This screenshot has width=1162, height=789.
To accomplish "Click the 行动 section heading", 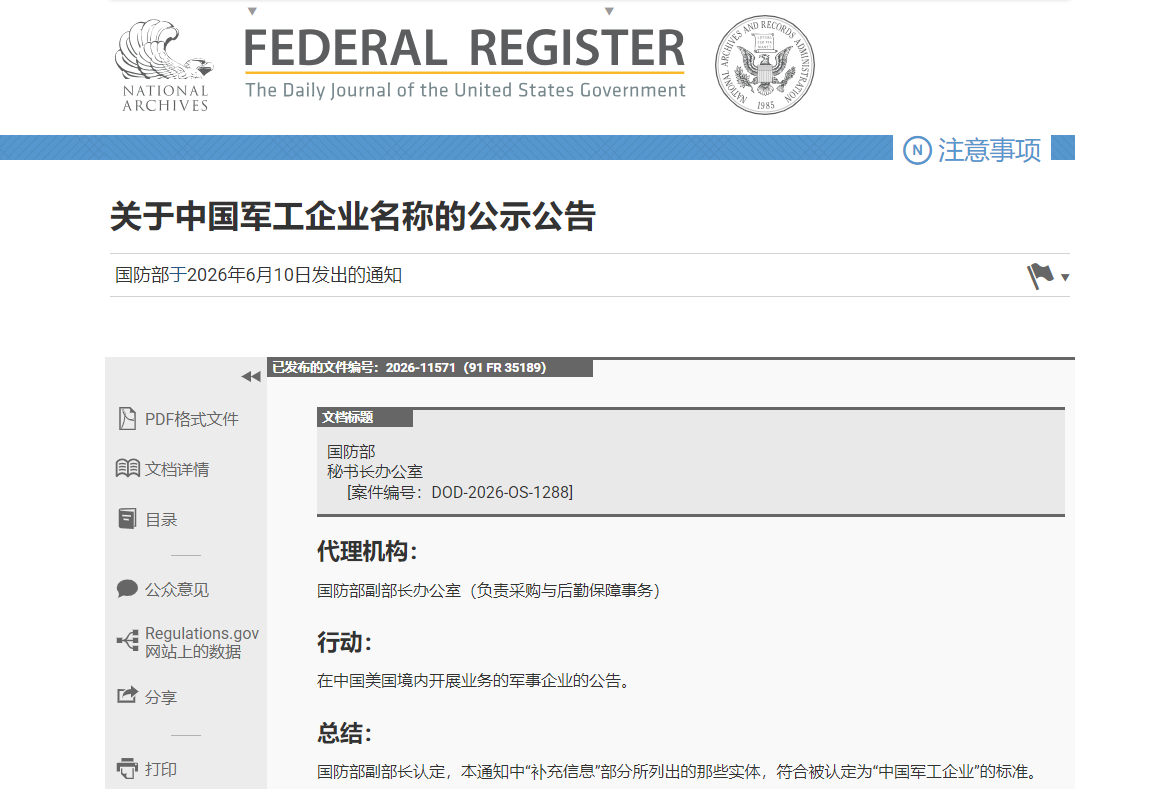I will [344, 642].
